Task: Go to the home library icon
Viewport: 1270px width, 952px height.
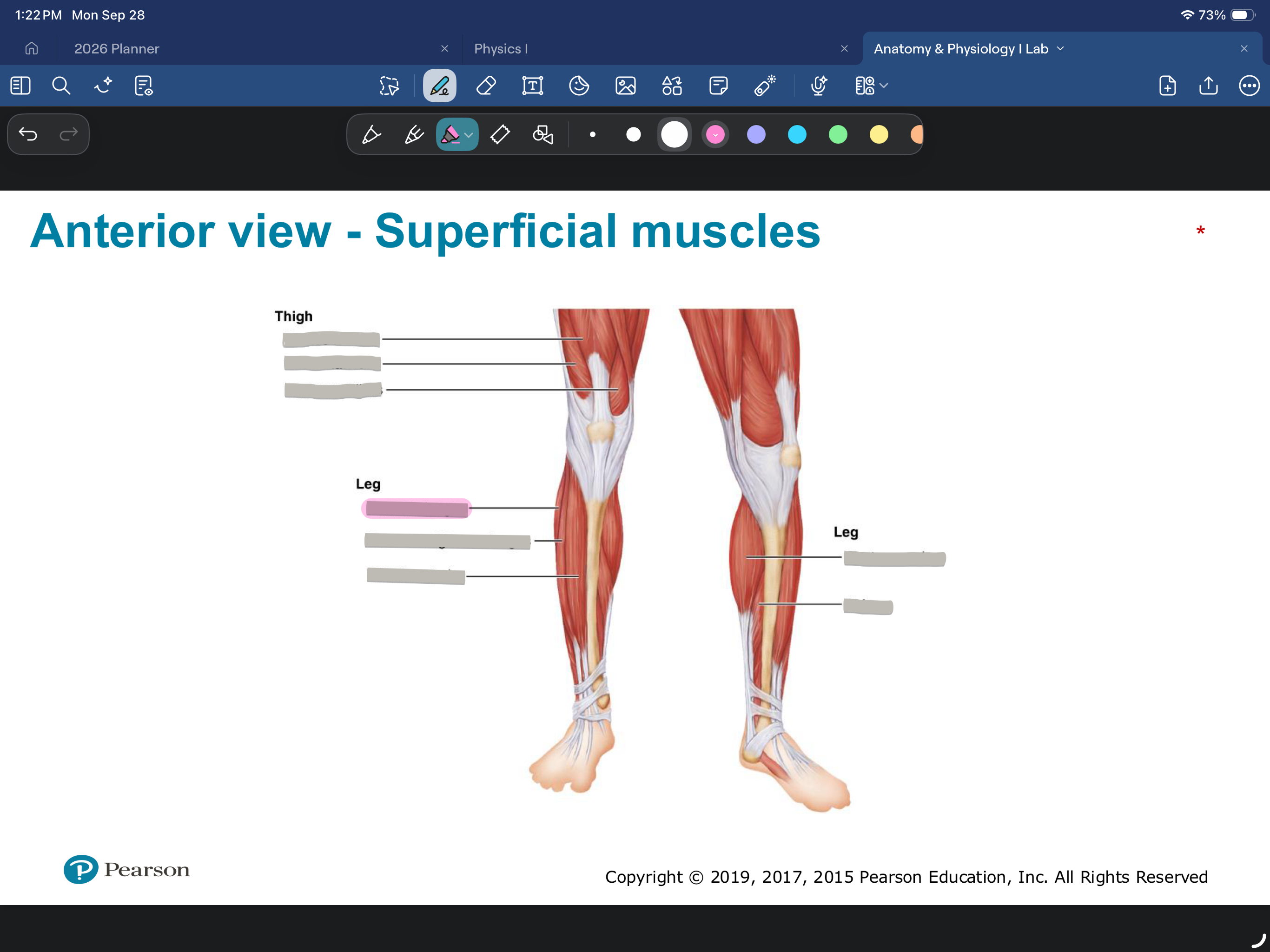Action: [x=32, y=49]
